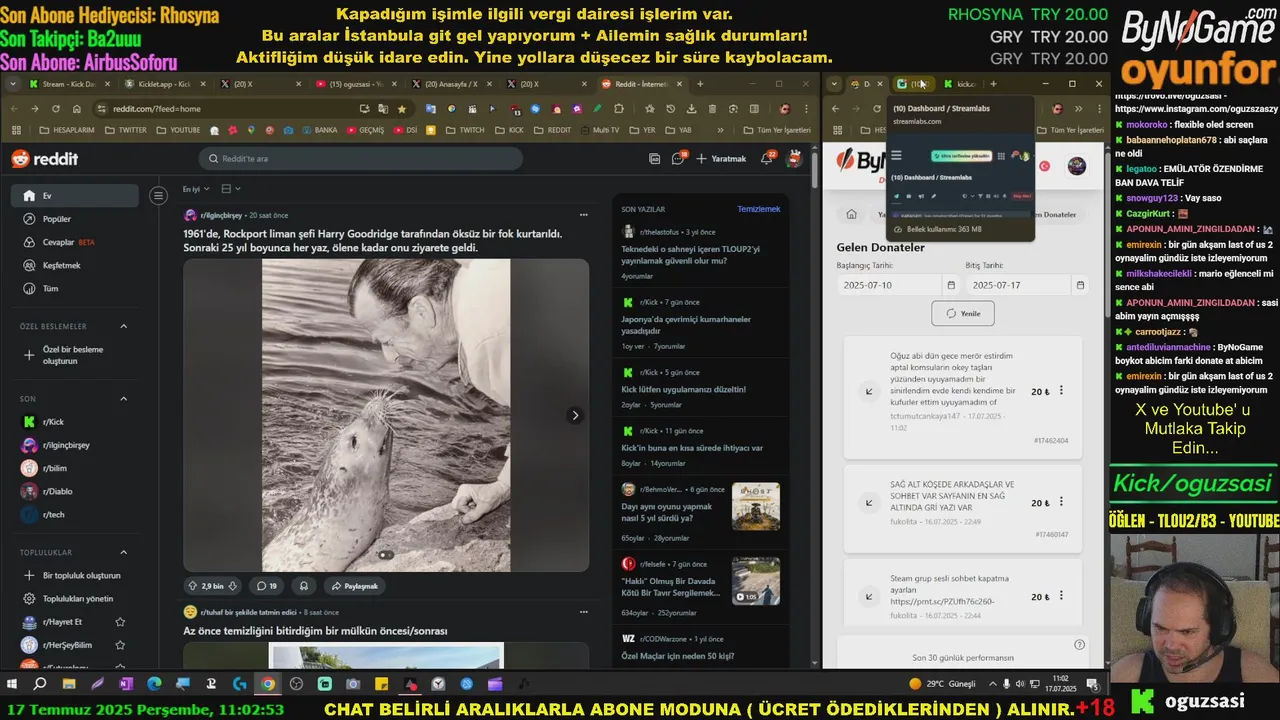The height and width of the screenshot is (720, 1280).
Task: Open r/Kick in recent list
Action: [x=75, y=422]
